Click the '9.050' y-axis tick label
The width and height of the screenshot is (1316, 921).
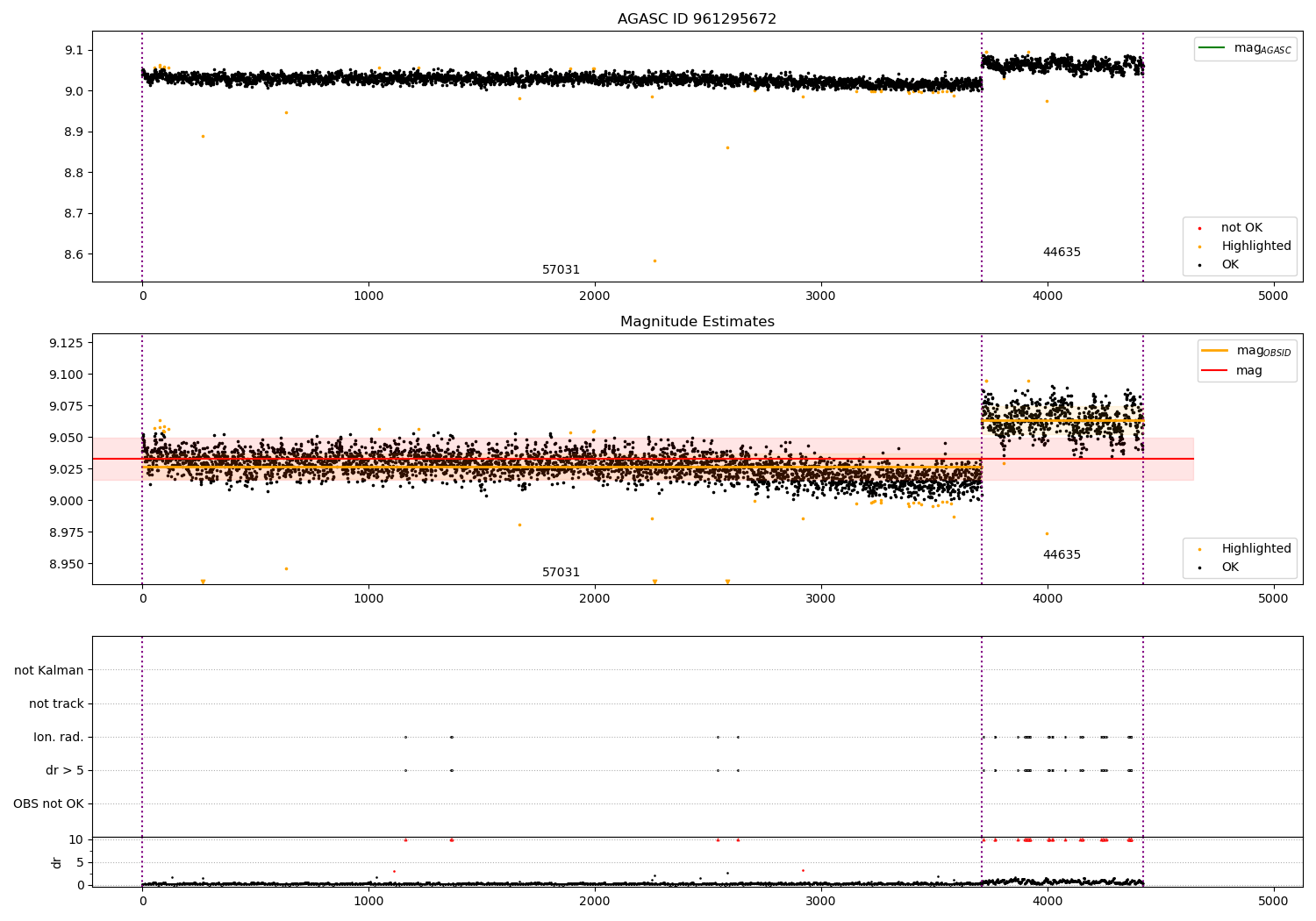(67, 439)
